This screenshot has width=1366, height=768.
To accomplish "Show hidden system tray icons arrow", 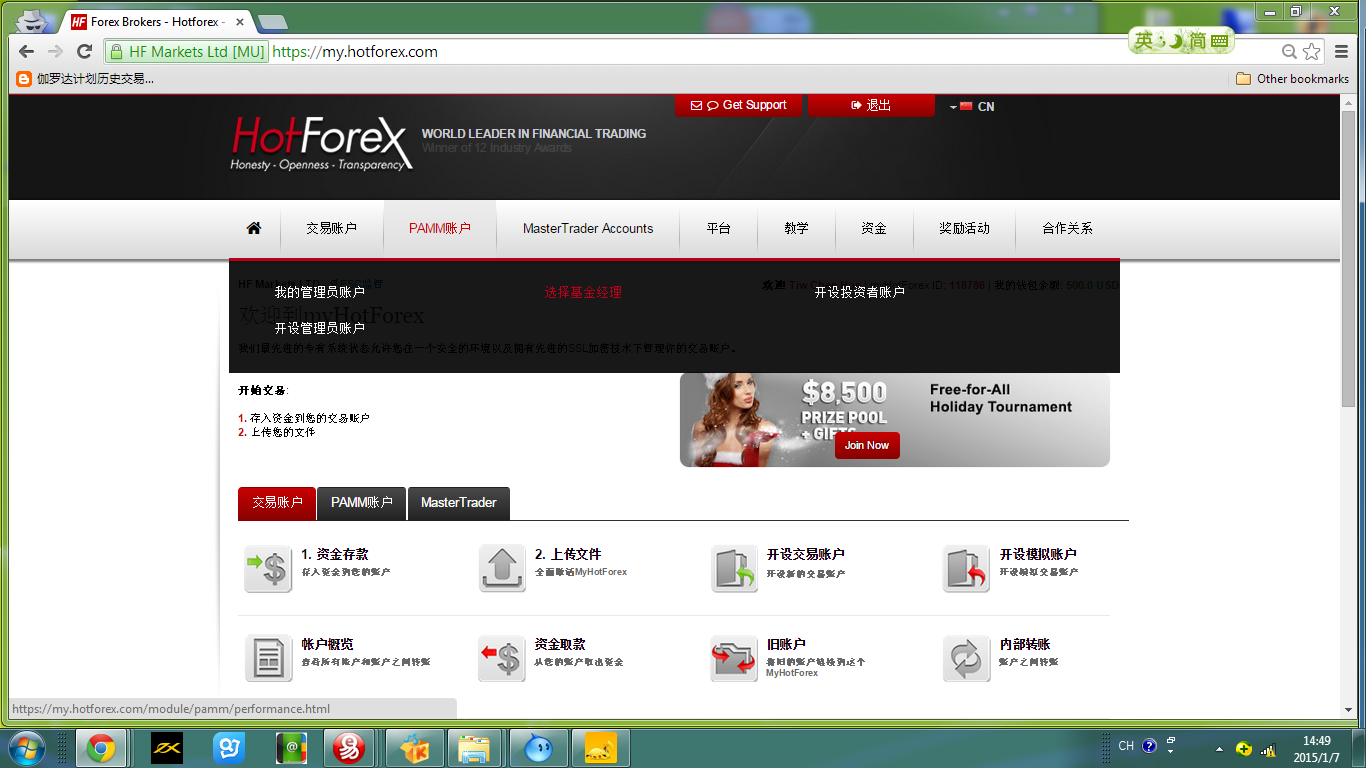I will coord(1219,748).
